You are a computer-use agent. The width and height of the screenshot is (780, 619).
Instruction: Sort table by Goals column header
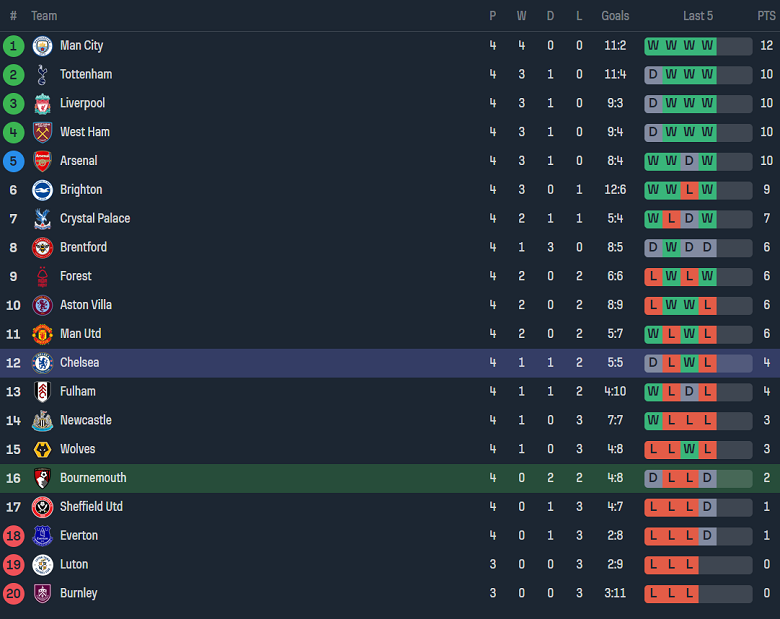click(615, 16)
